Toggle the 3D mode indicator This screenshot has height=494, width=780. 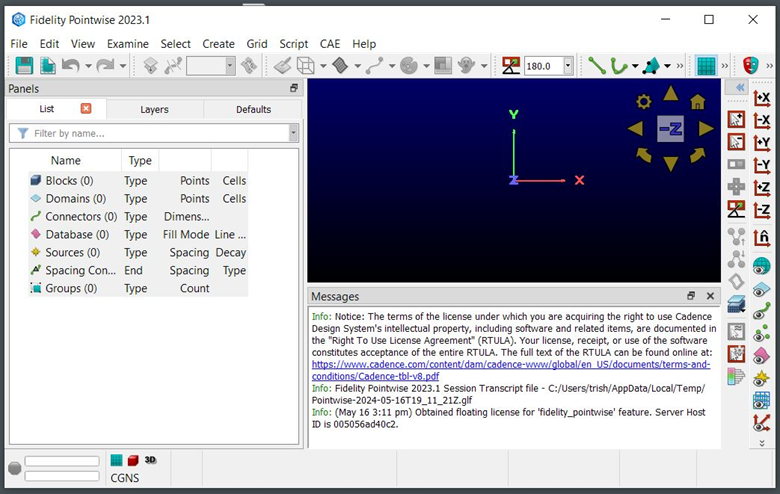[x=150, y=460]
